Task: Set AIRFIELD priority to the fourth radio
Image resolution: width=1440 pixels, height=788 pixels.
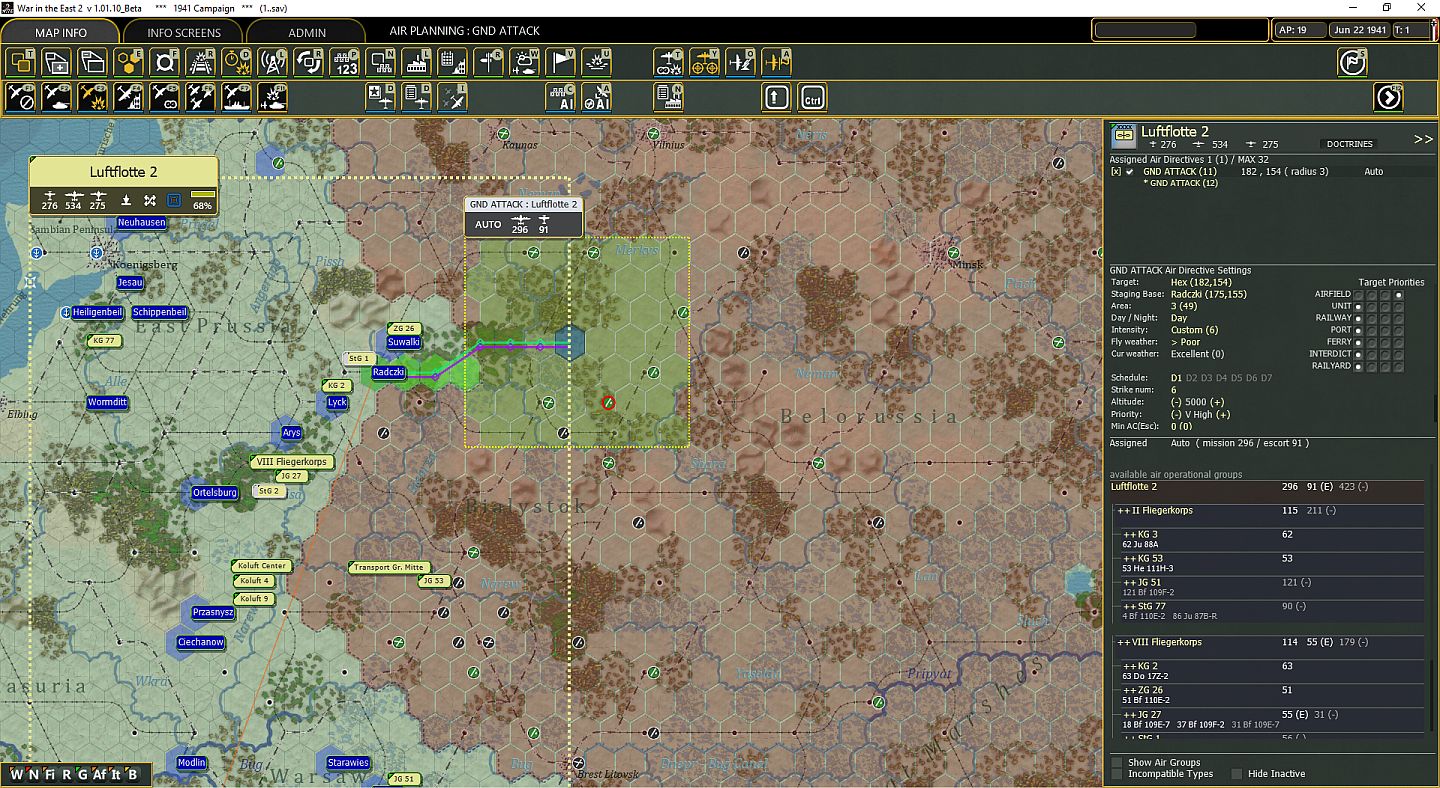Action: coord(1398,295)
